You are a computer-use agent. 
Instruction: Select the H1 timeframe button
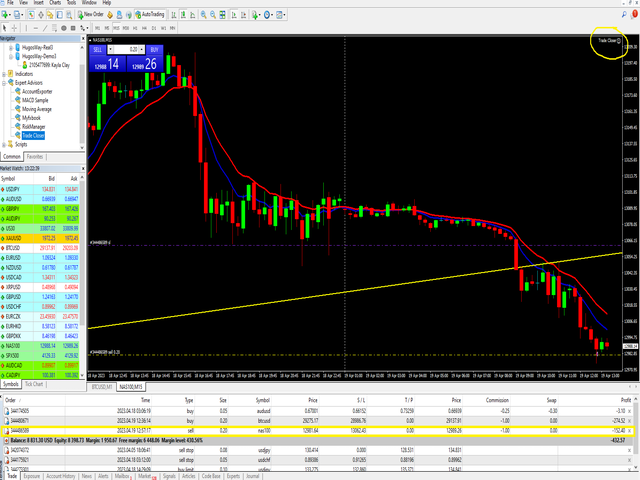pos(135,28)
